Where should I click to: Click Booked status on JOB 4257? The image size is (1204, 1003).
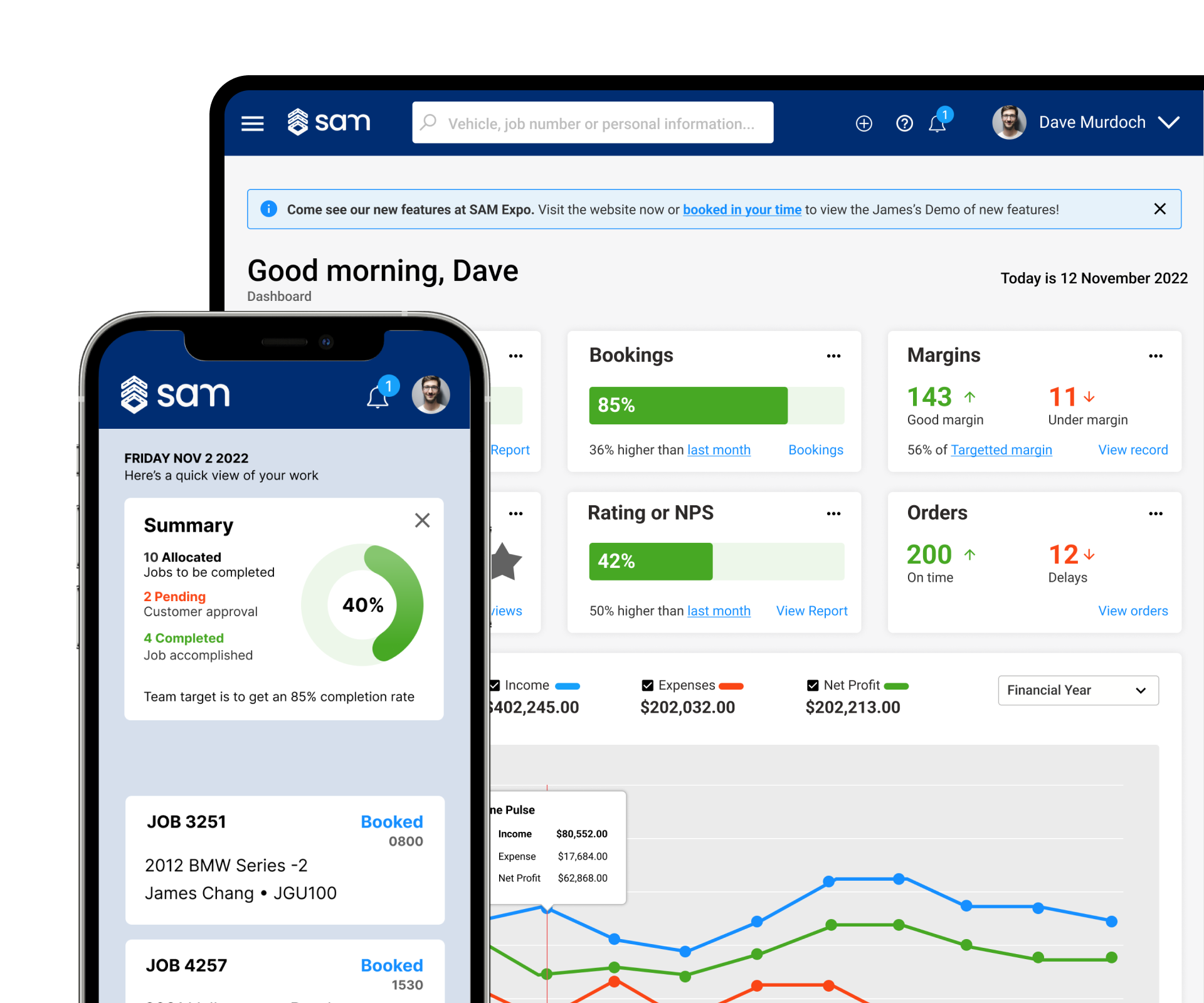coord(392,965)
